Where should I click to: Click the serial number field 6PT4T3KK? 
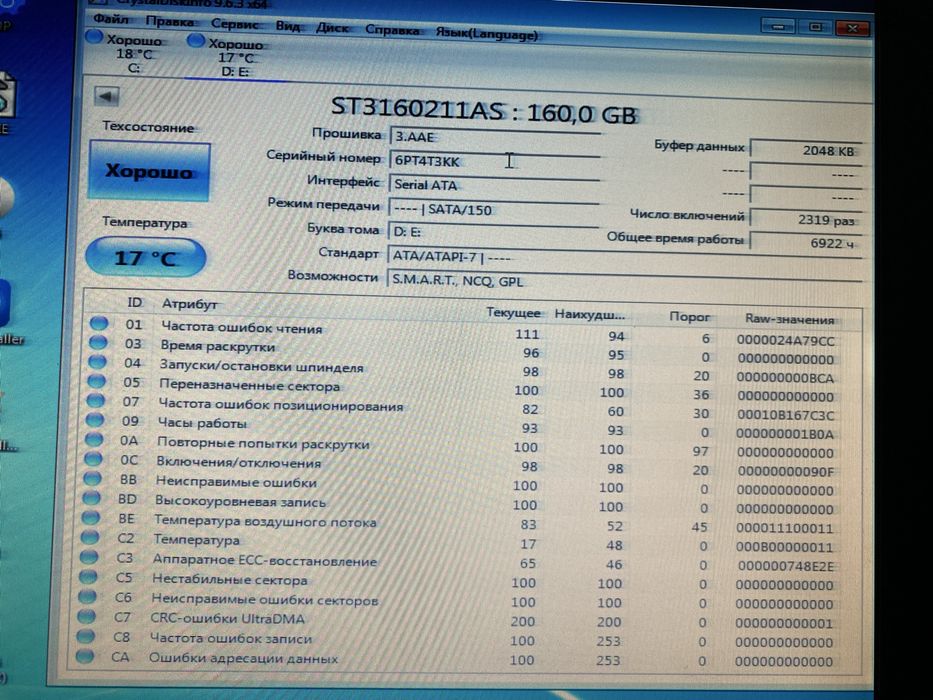tap(494, 161)
